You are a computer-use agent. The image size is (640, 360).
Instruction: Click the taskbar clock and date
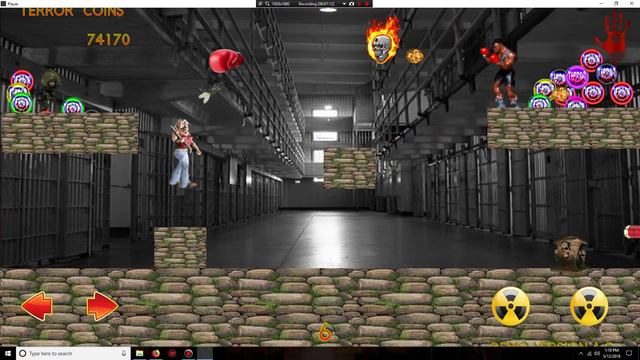611,353
